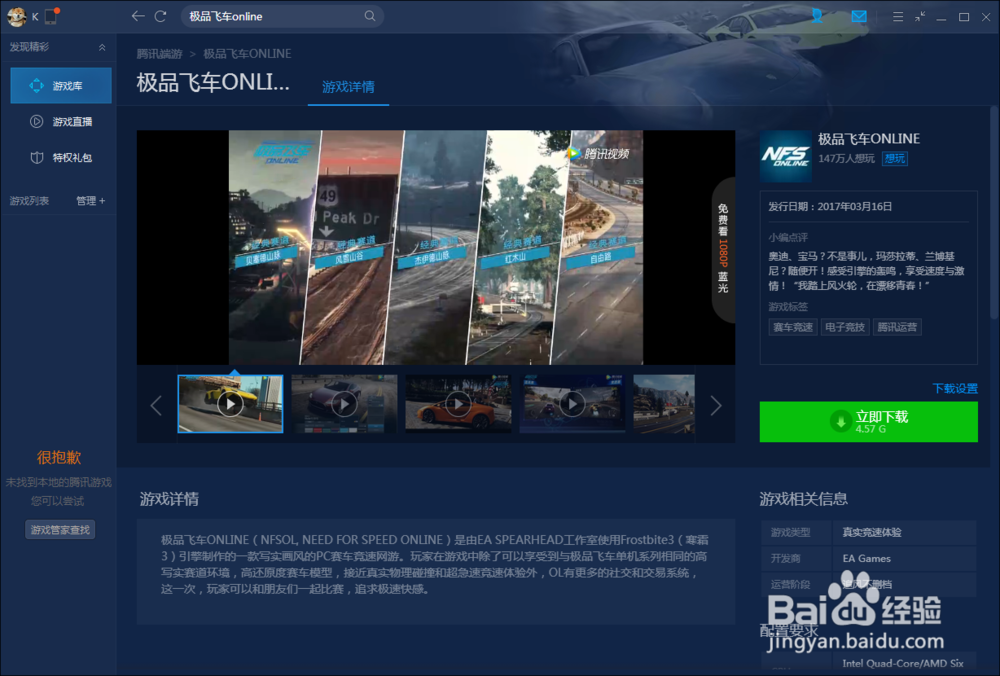Image resolution: width=1000 pixels, height=676 pixels.
Task: Click the EA Games developer value
Action: tap(866, 559)
